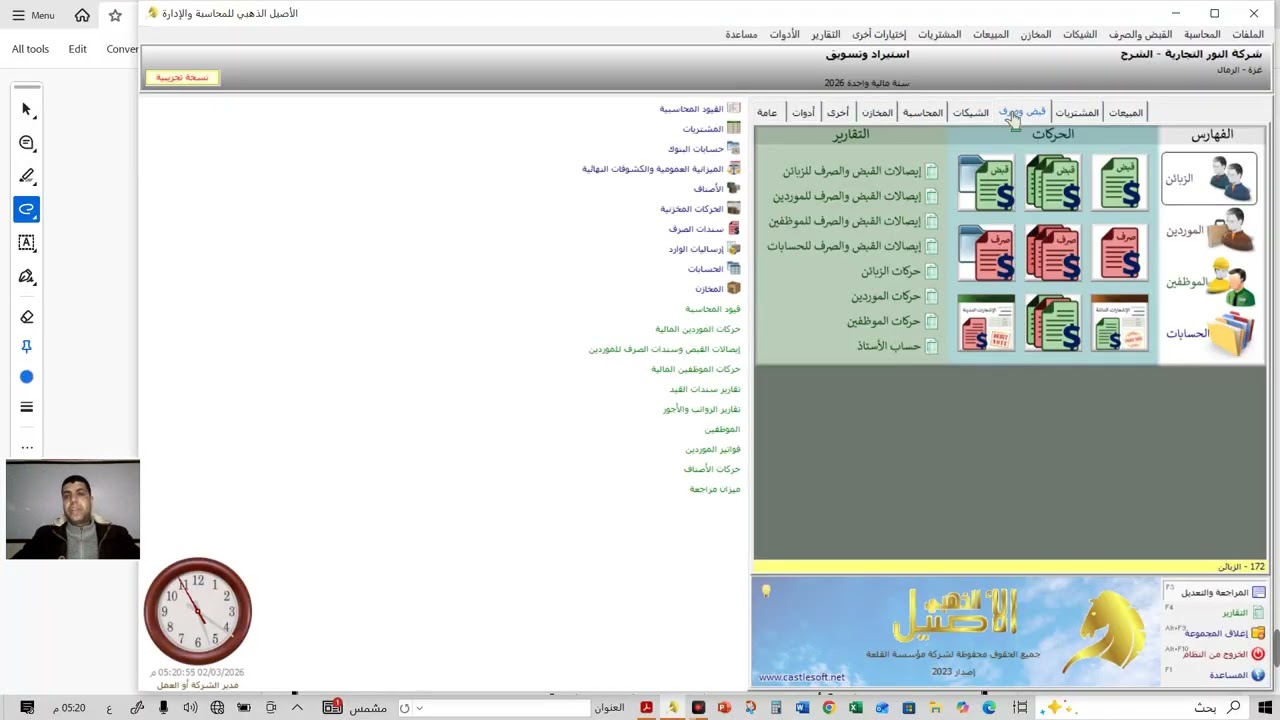
Task: Select the zoom magnifier tool in left sidebar
Action: [27, 143]
